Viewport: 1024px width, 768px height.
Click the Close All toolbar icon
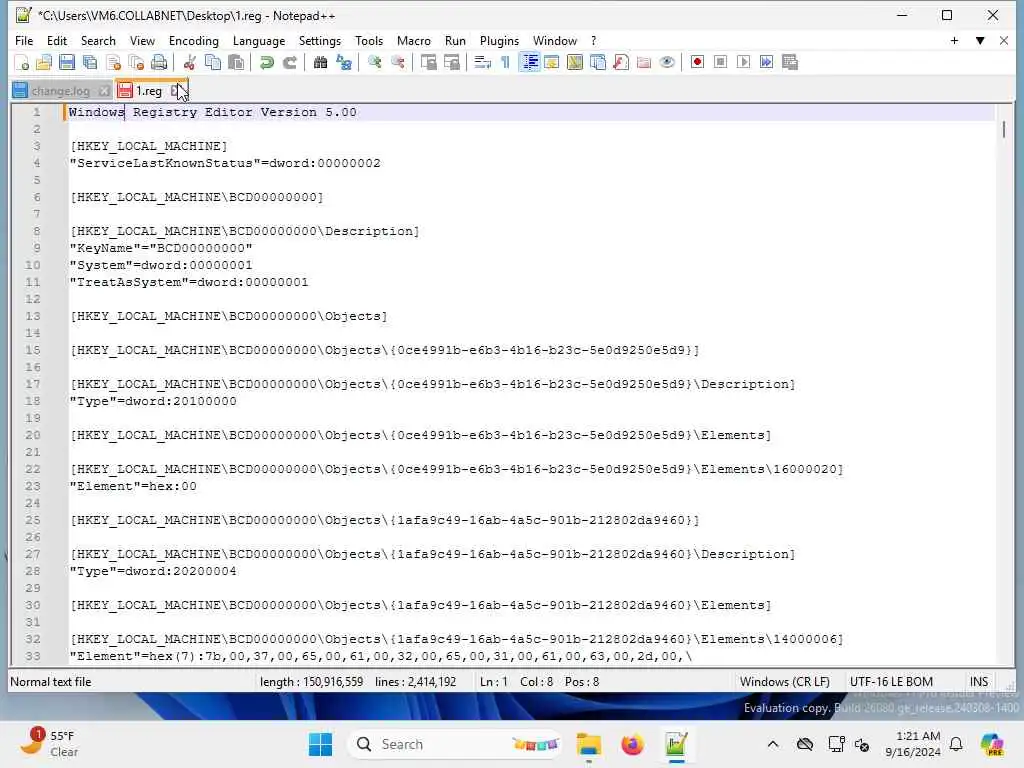136,62
